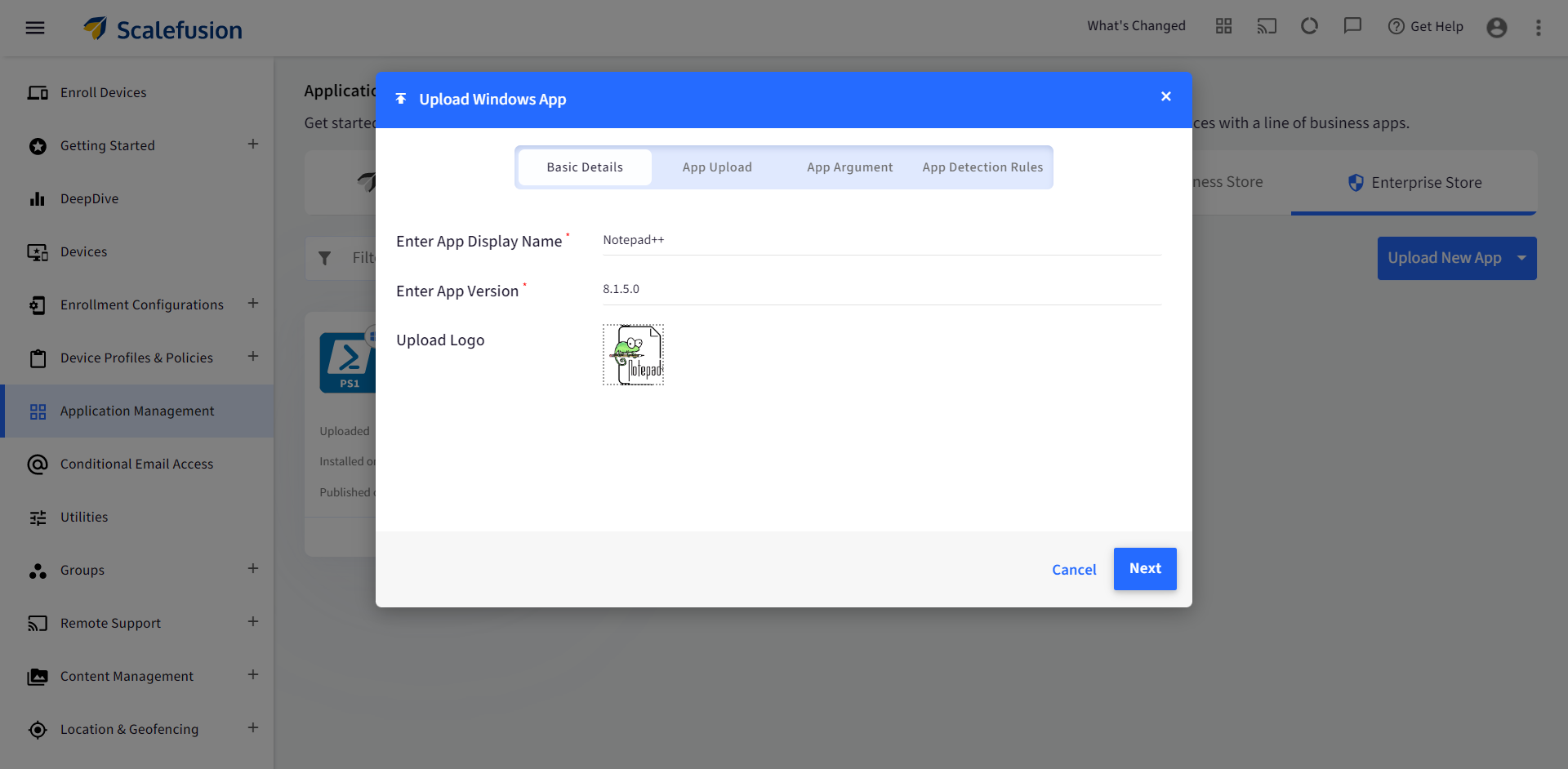Screen dimensions: 1568x769
Task: Open the vertical three-dot more menu
Action: (1539, 28)
